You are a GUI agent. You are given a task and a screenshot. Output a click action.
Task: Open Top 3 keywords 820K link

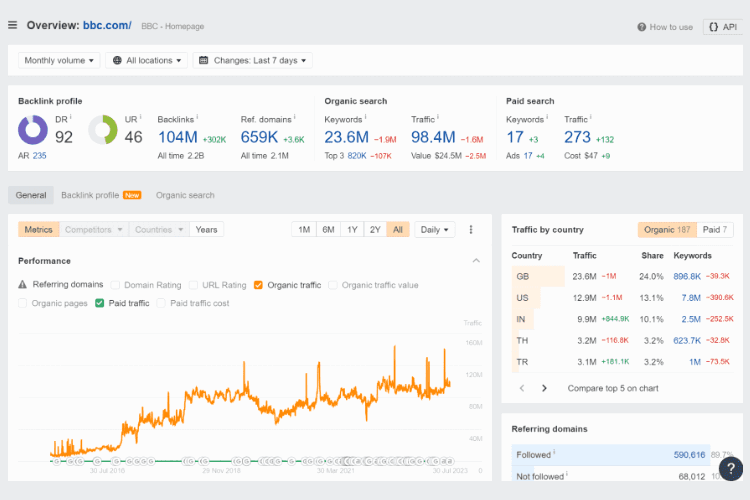point(357,156)
